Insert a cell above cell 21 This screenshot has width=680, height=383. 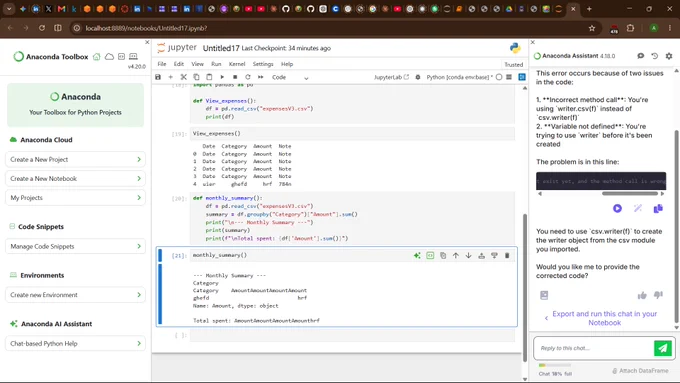(481, 255)
